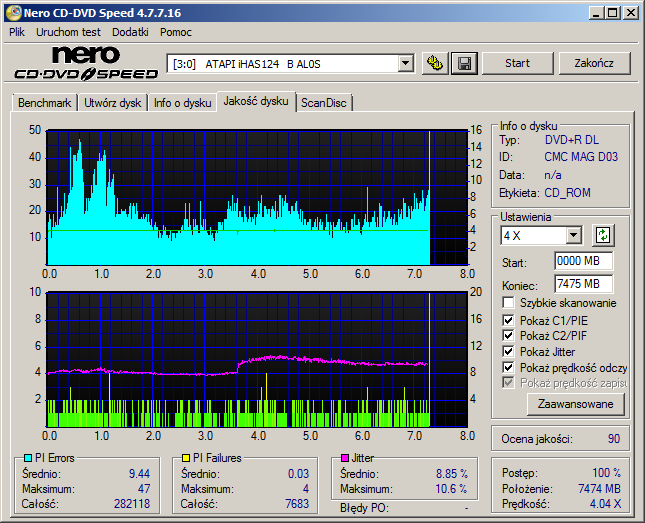Image resolution: width=645 pixels, height=523 pixels.
Task: Click the PI Errors Maksimum value 47
Action: click(144, 489)
